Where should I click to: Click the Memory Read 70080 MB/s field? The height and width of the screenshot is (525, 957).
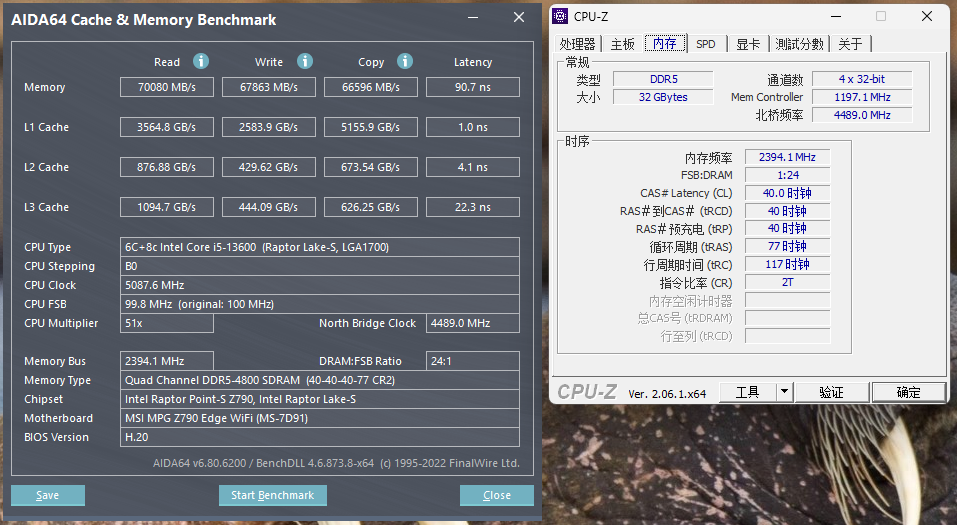point(167,87)
